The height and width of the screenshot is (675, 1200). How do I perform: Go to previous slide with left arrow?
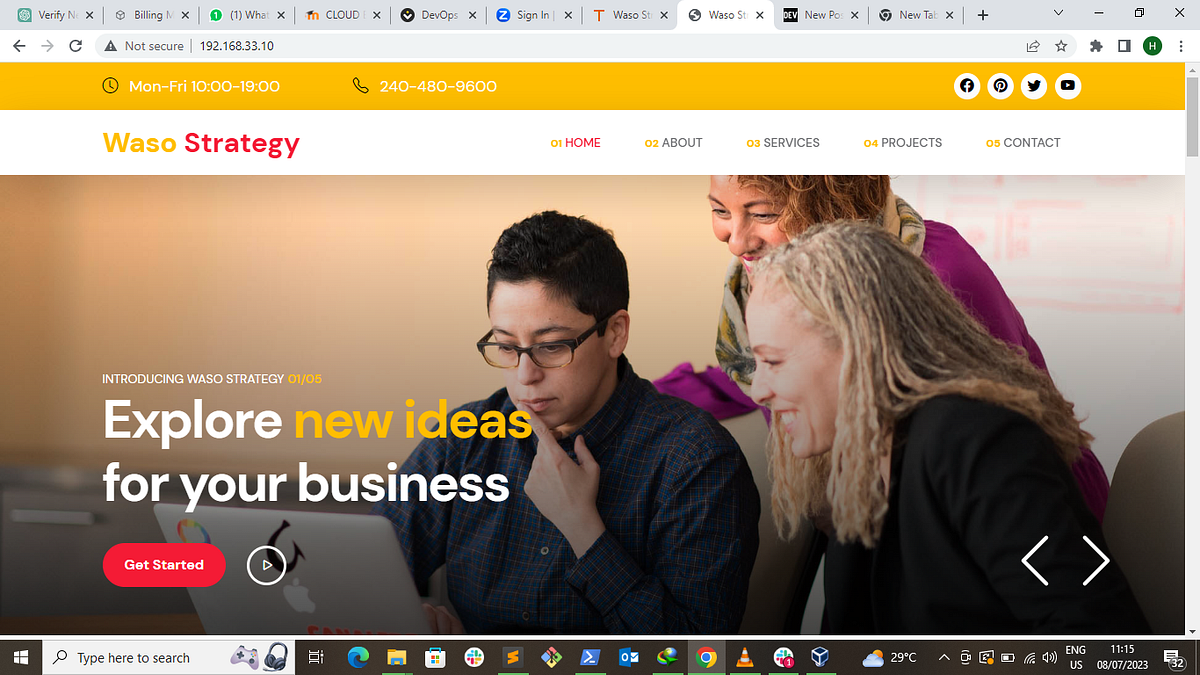1035,561
